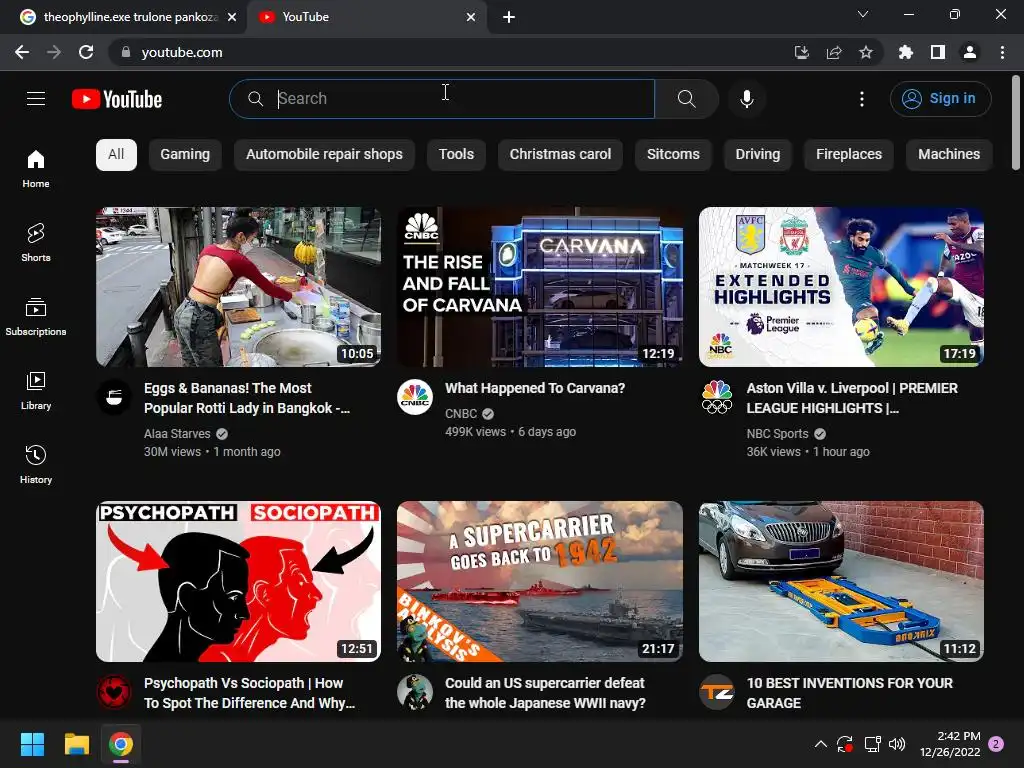Open Chrome three-dot menu

tap(1002, 52)
